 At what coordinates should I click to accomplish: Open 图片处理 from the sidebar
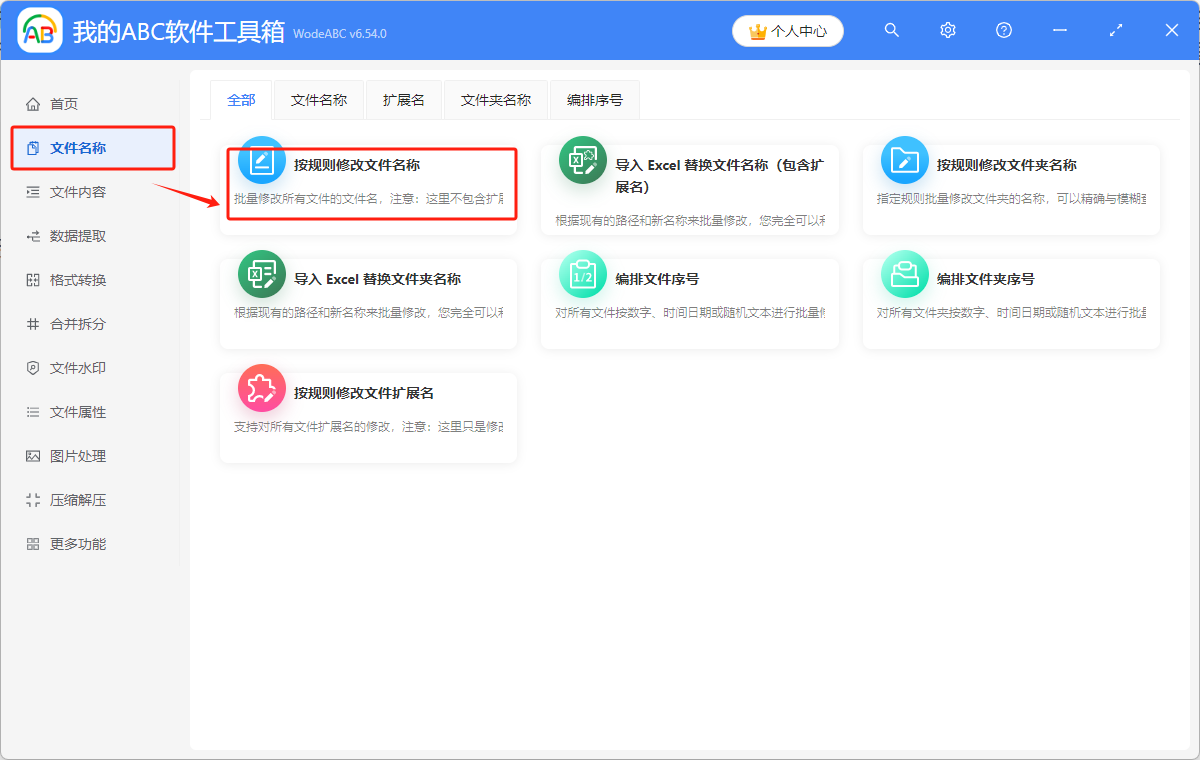[x=64, y=455]
